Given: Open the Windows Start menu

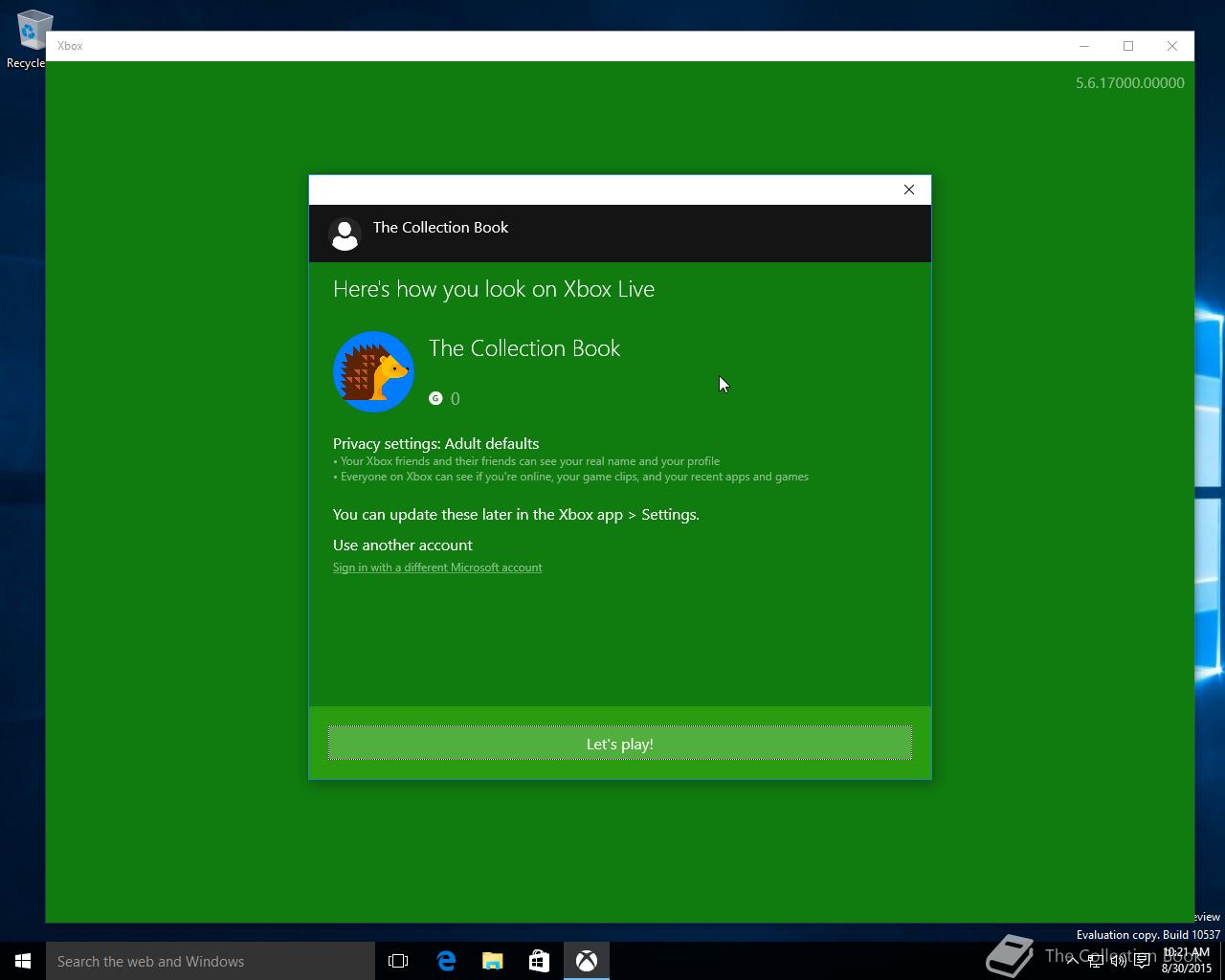Looking at the screenshot, I should [x=23, y=961].
